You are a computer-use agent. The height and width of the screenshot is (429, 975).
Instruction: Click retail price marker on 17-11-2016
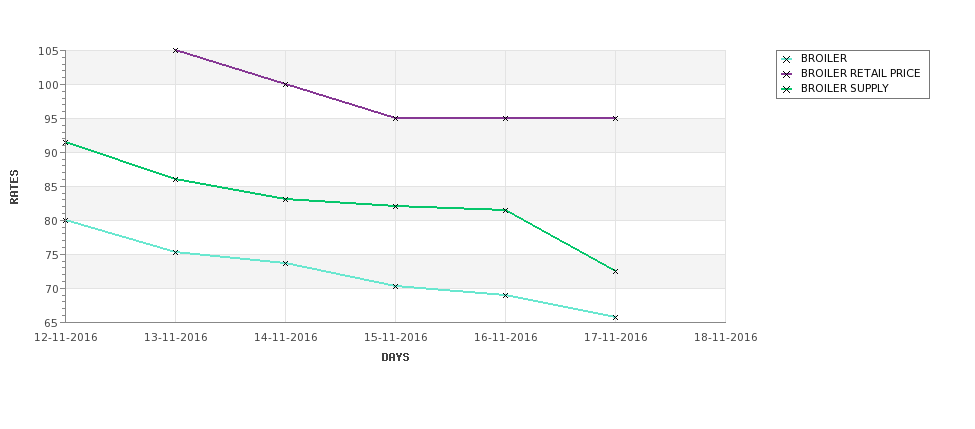pyautogui.click(x=615, y=118)
